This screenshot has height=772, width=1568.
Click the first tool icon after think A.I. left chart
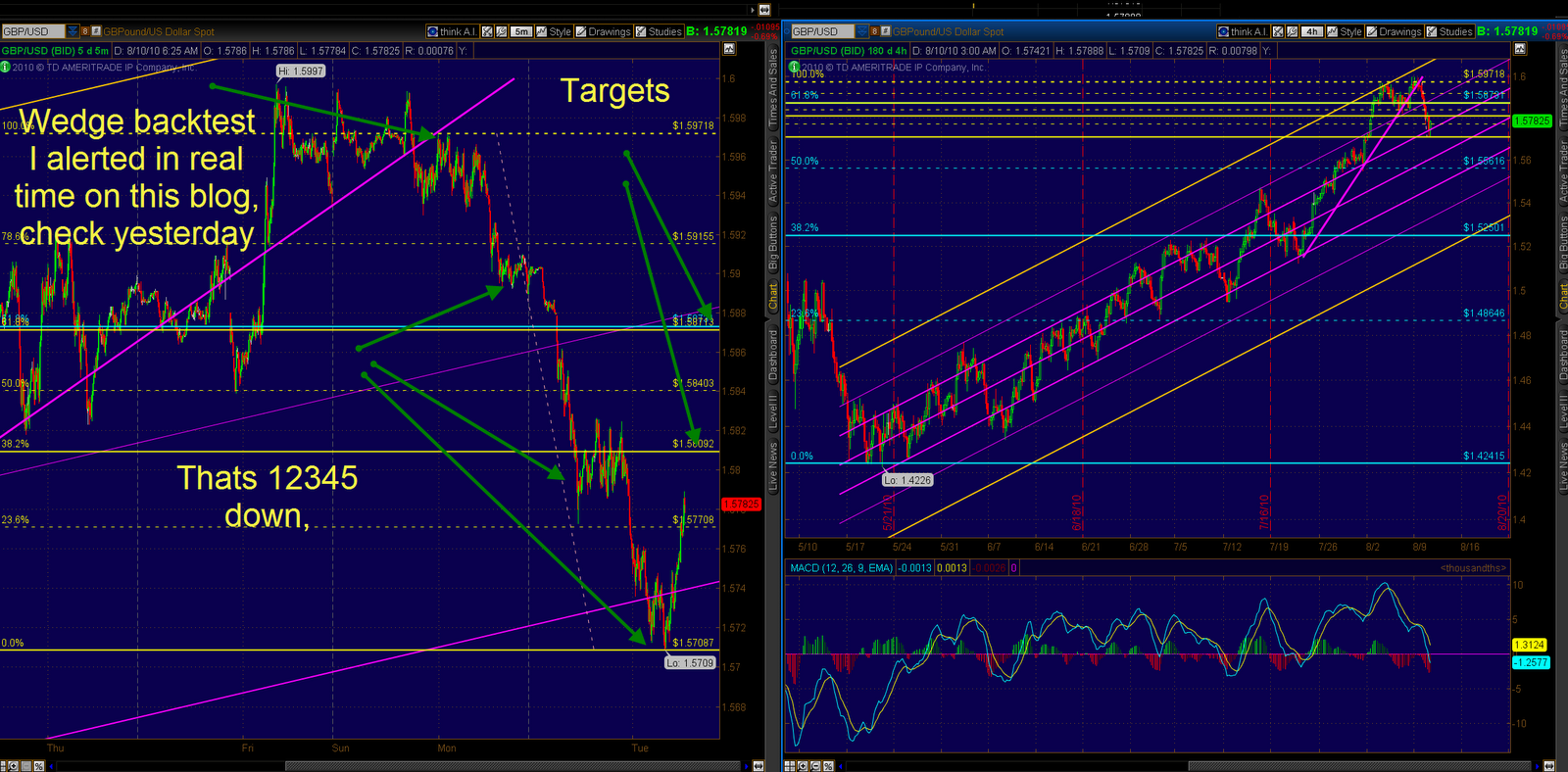pos(487,31)
